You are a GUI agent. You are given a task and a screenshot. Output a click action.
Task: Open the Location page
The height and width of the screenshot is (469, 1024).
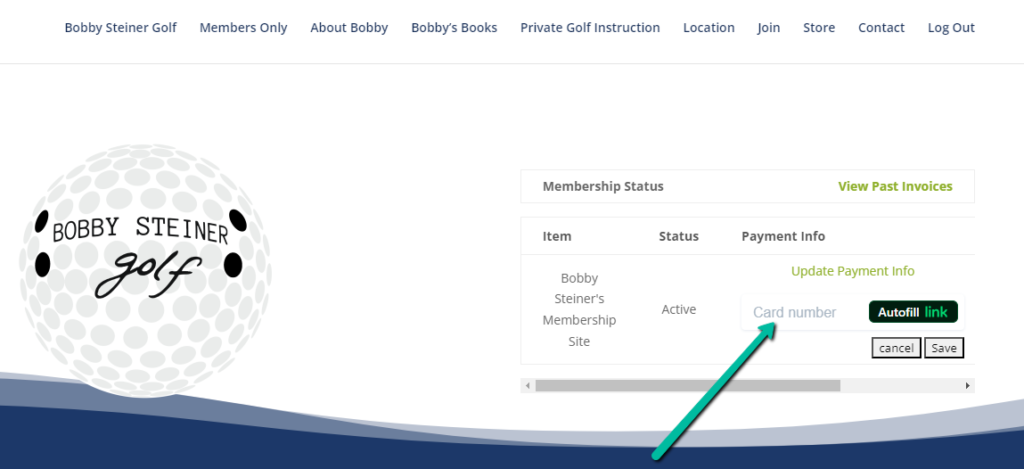click(709, 27)
